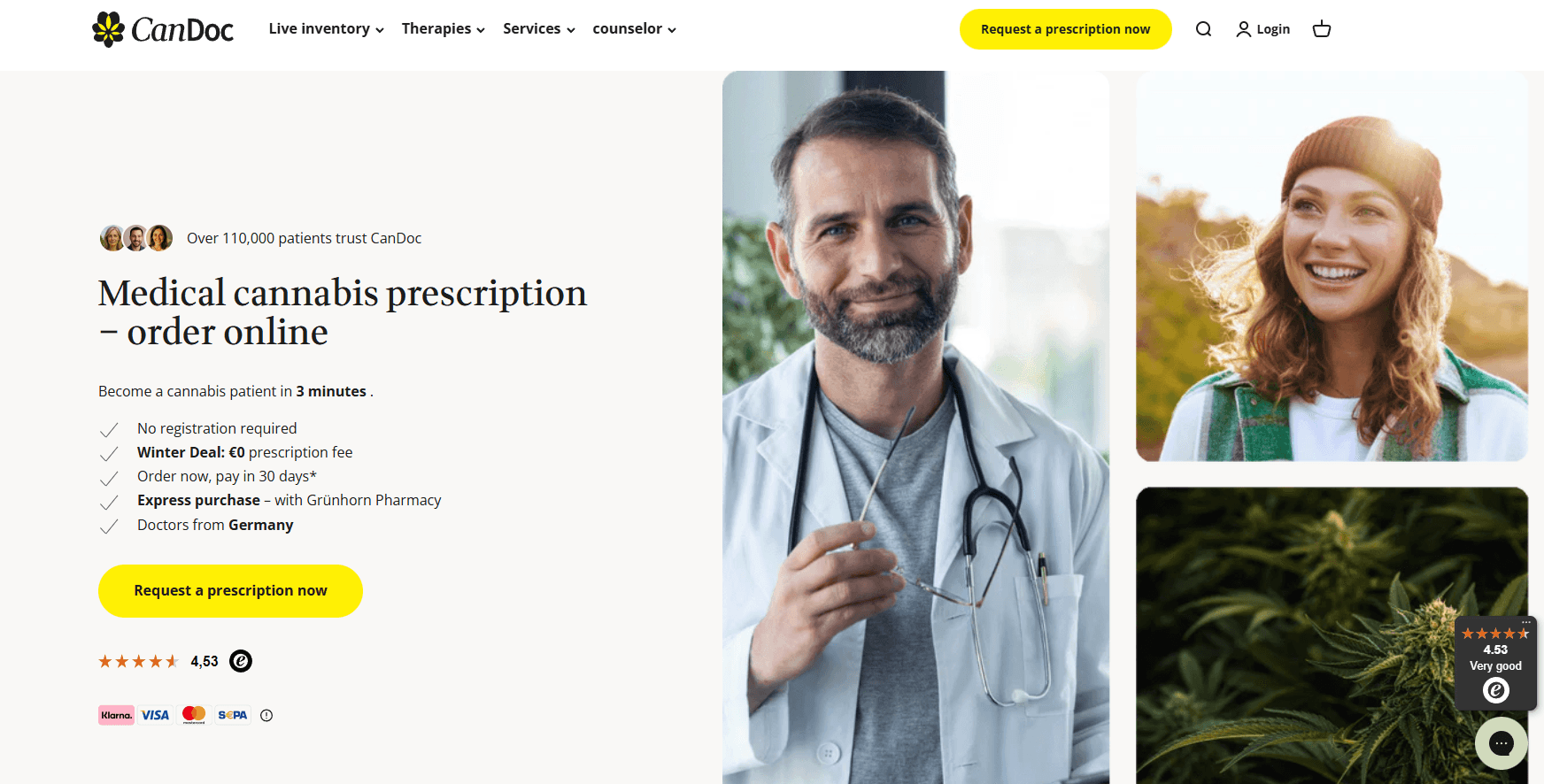Click the CanDoc flower logo
1544x784 pixels.
(109, 29)
